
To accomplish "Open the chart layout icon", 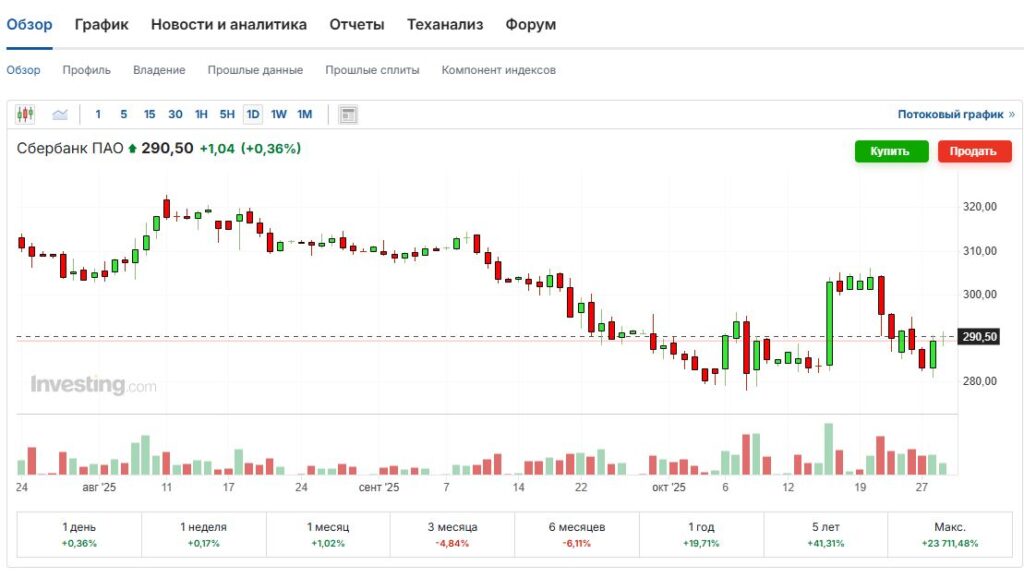I will (348, 115).
